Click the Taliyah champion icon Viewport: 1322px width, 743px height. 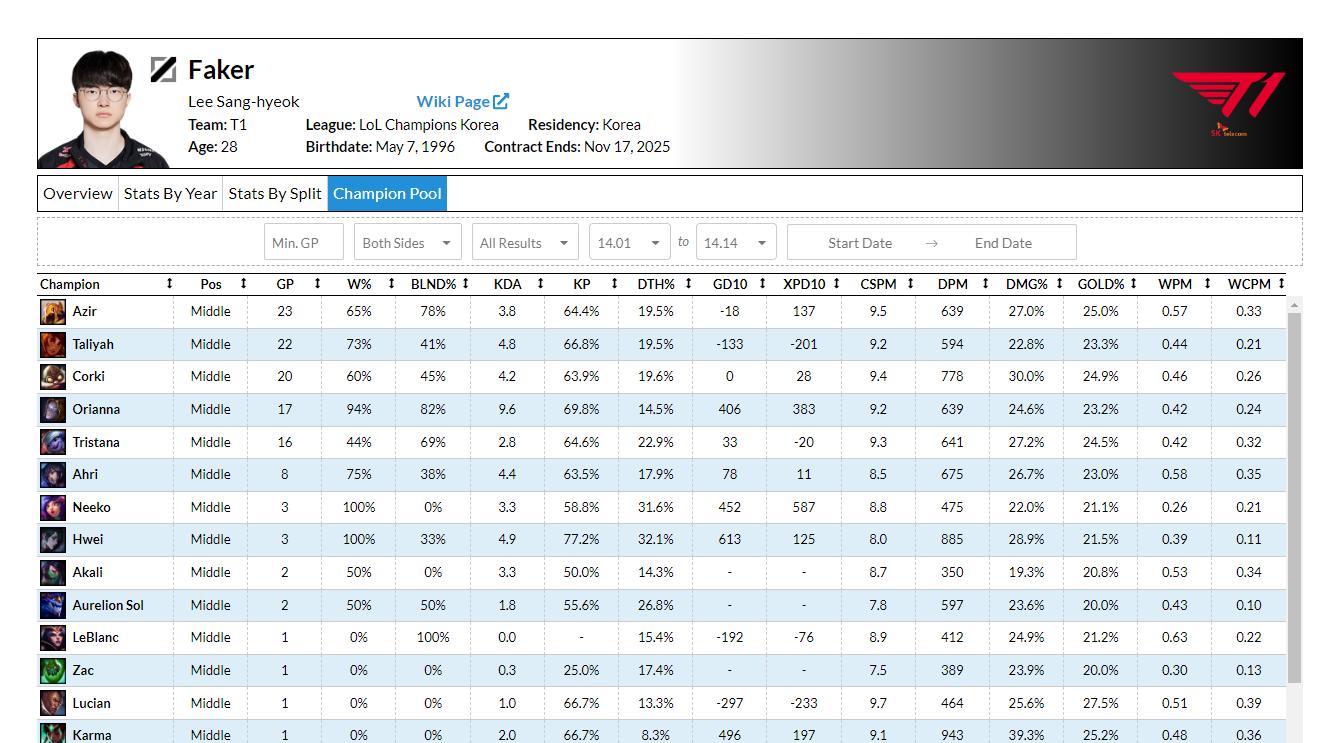click(53, 344)
